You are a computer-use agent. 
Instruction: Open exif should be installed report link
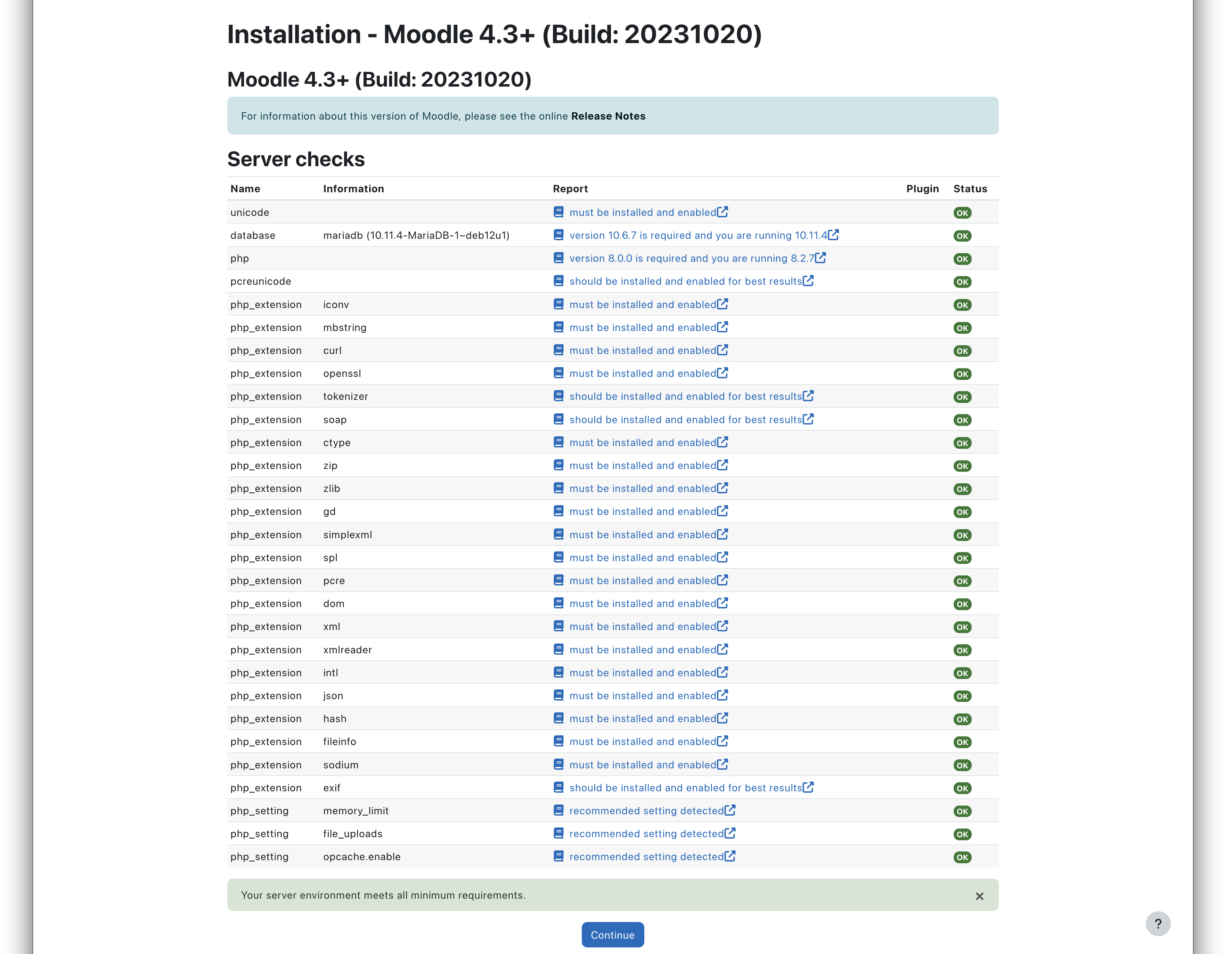[x=685, y=788]
